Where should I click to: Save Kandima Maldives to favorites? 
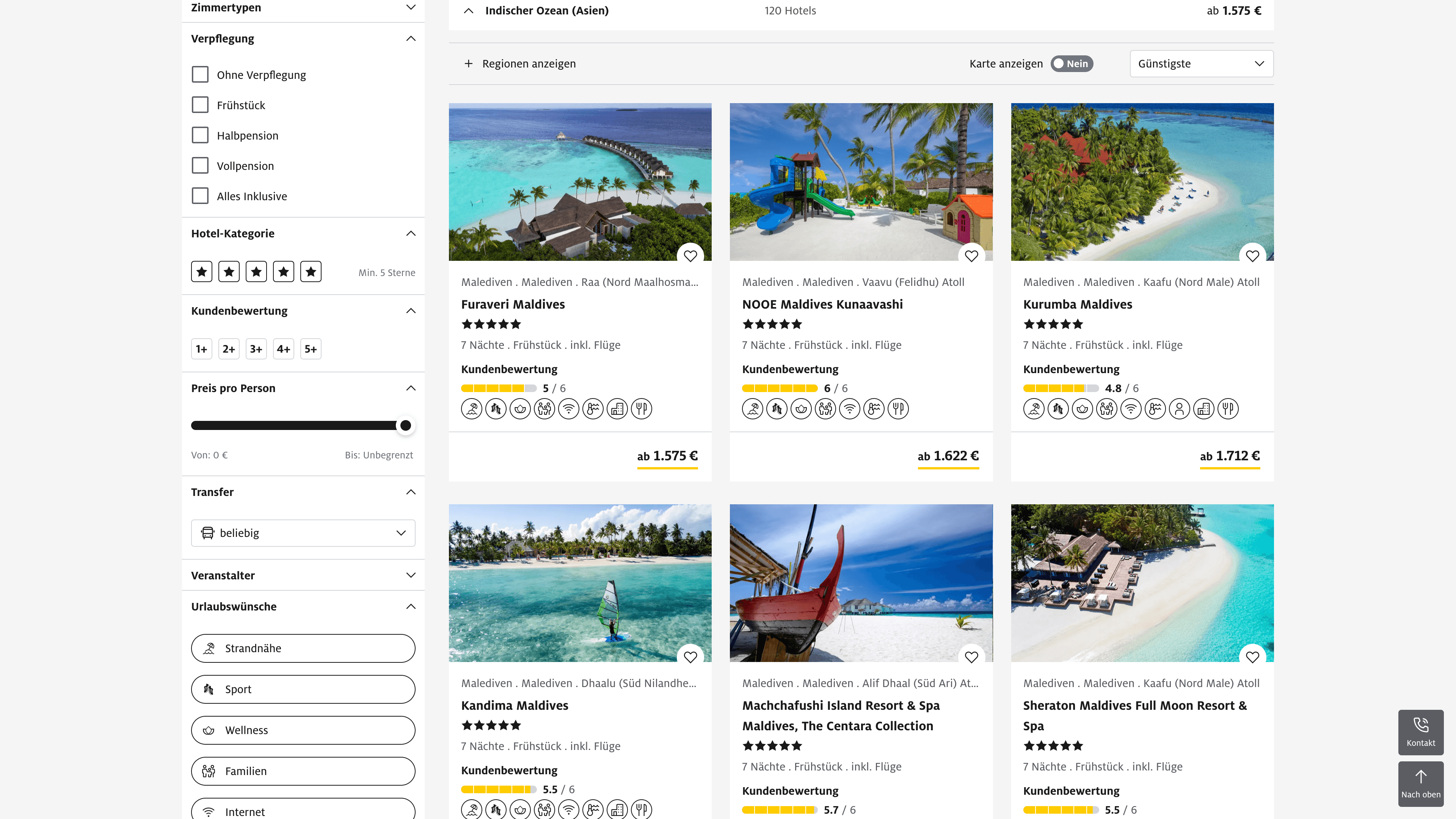point(690,657)
